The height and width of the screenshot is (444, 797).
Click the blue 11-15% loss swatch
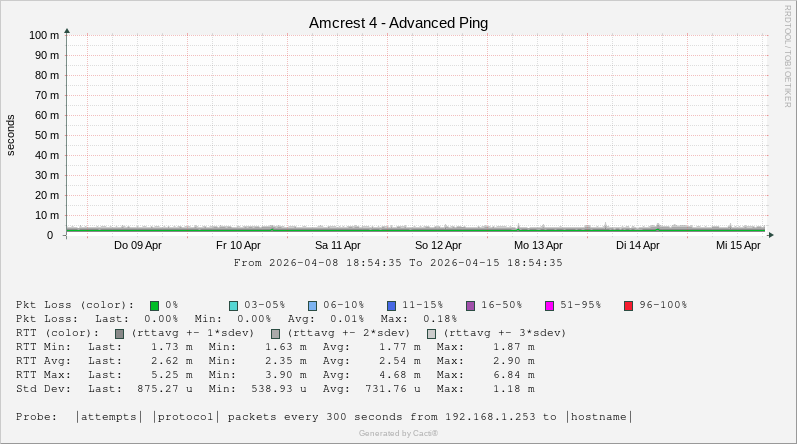tap(391, 305)
